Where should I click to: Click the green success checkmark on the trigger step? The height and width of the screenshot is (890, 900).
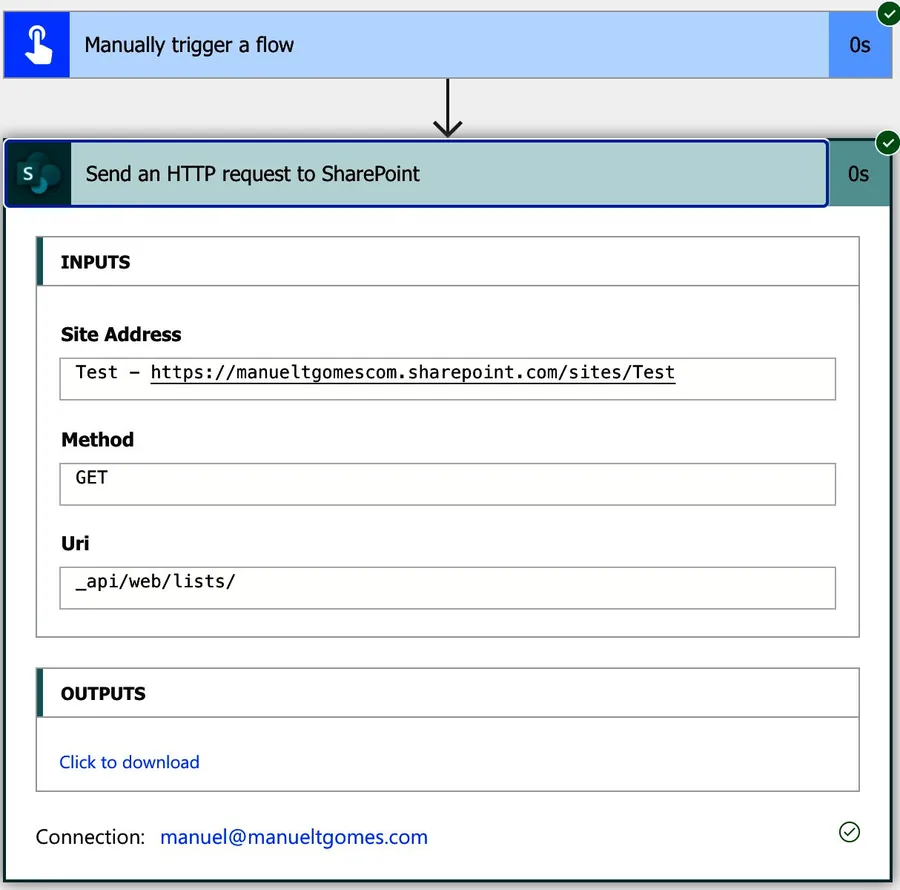tap(888, 13)
